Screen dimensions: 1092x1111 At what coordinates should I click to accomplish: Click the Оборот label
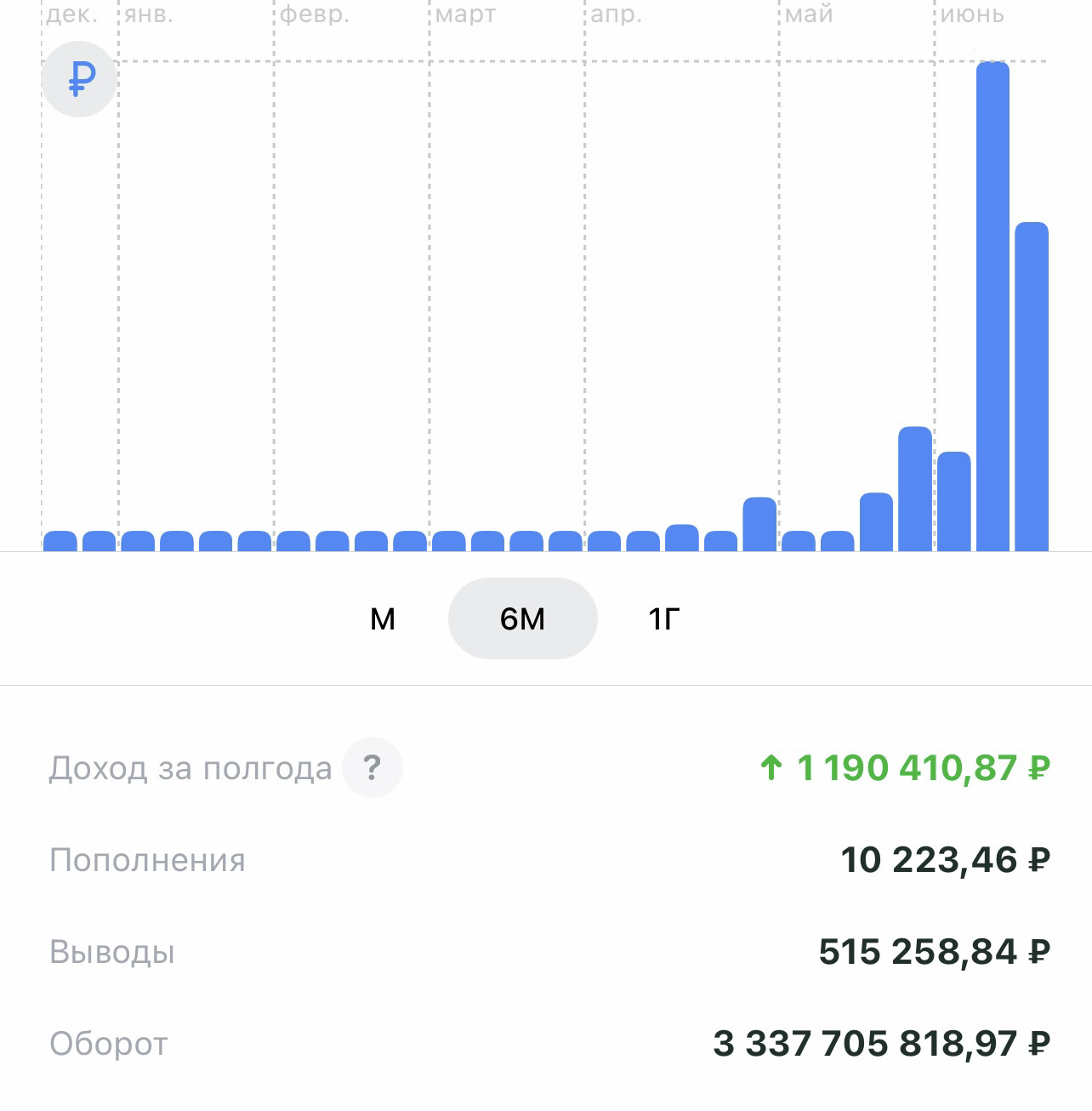pos(109,1044)
